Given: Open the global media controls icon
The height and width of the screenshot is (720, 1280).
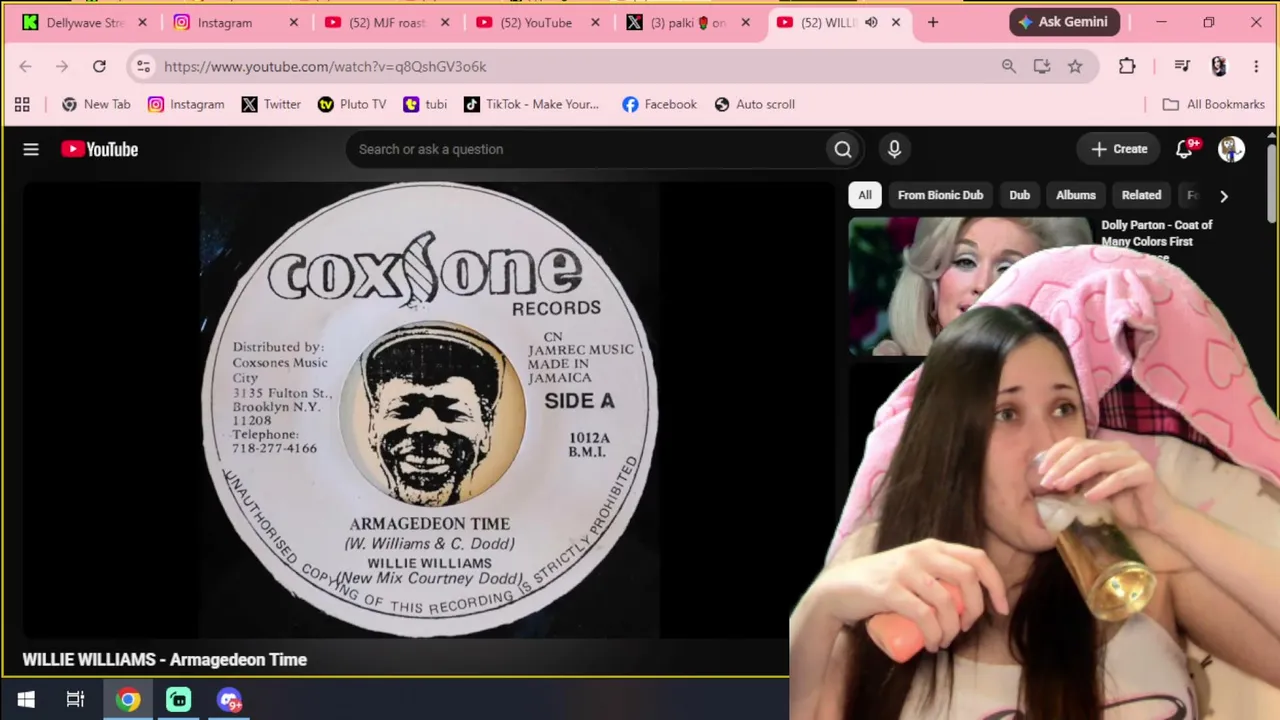Looking at the screenshot, I should [x=1182, y=66].
